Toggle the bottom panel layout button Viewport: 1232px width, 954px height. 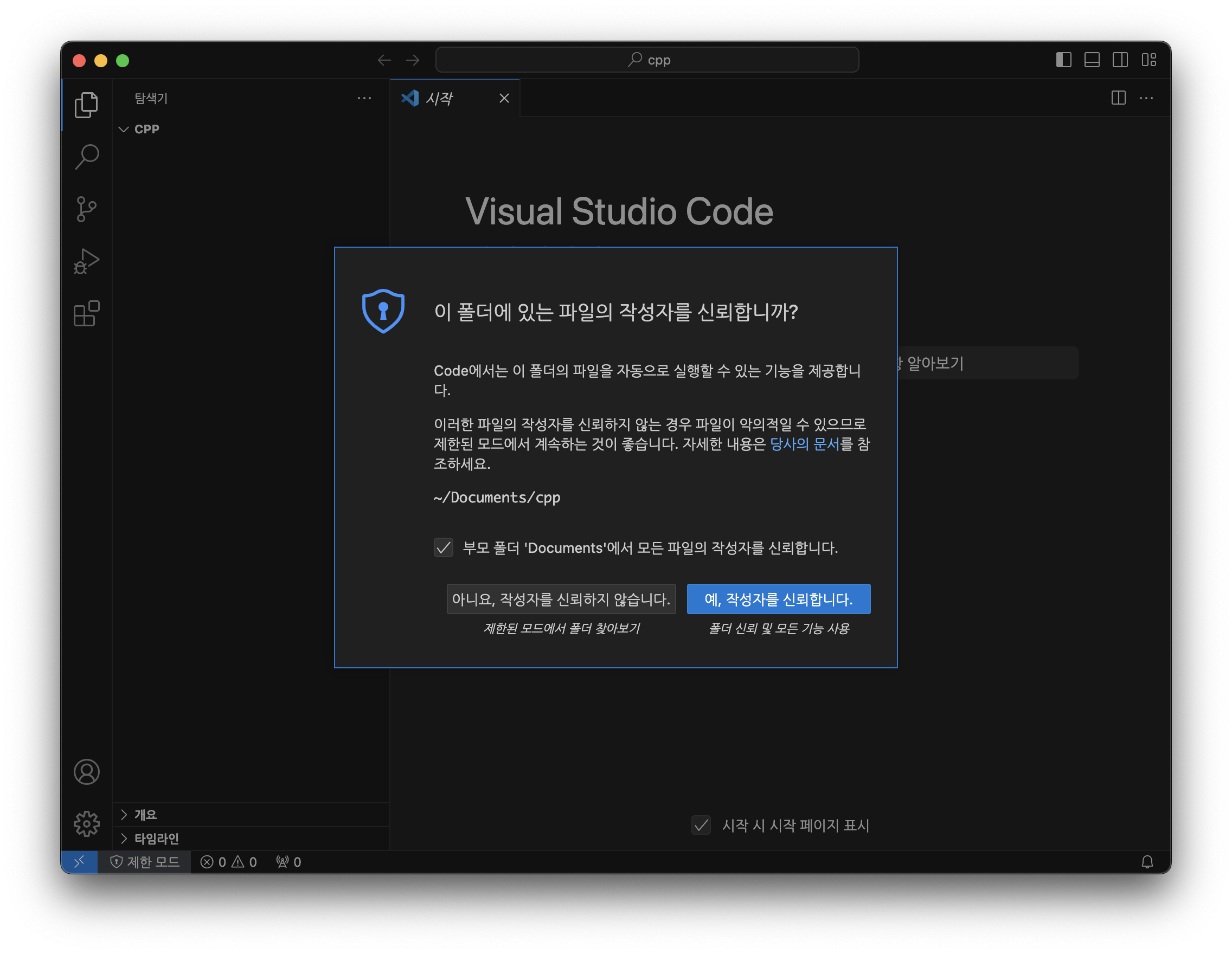click(x=1092, y=60)
